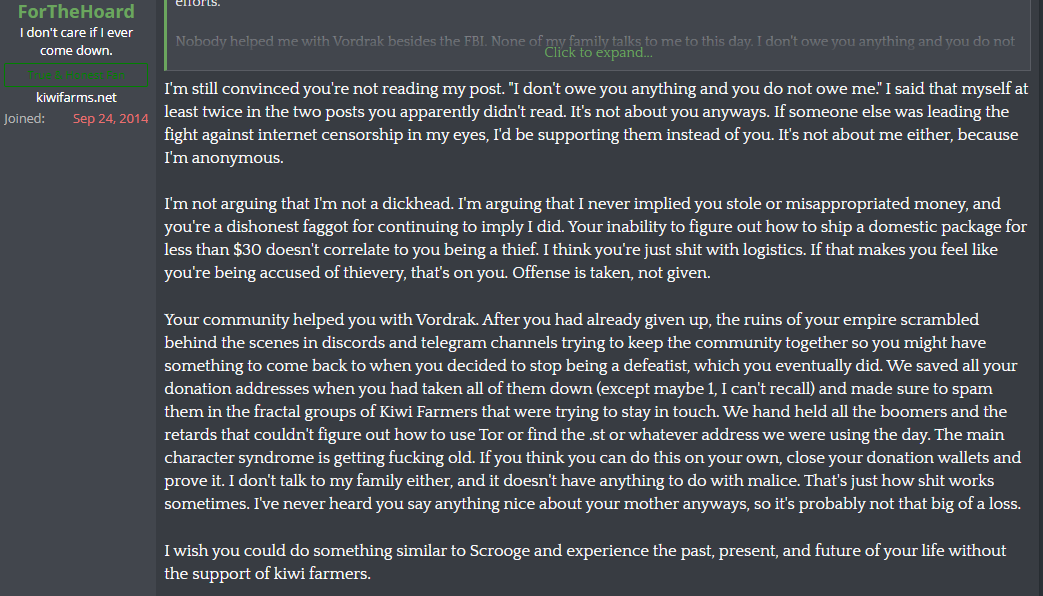Expand the quote via "Click to expand..."
This screenshot has height=596, width=1043.
(598, 53)
